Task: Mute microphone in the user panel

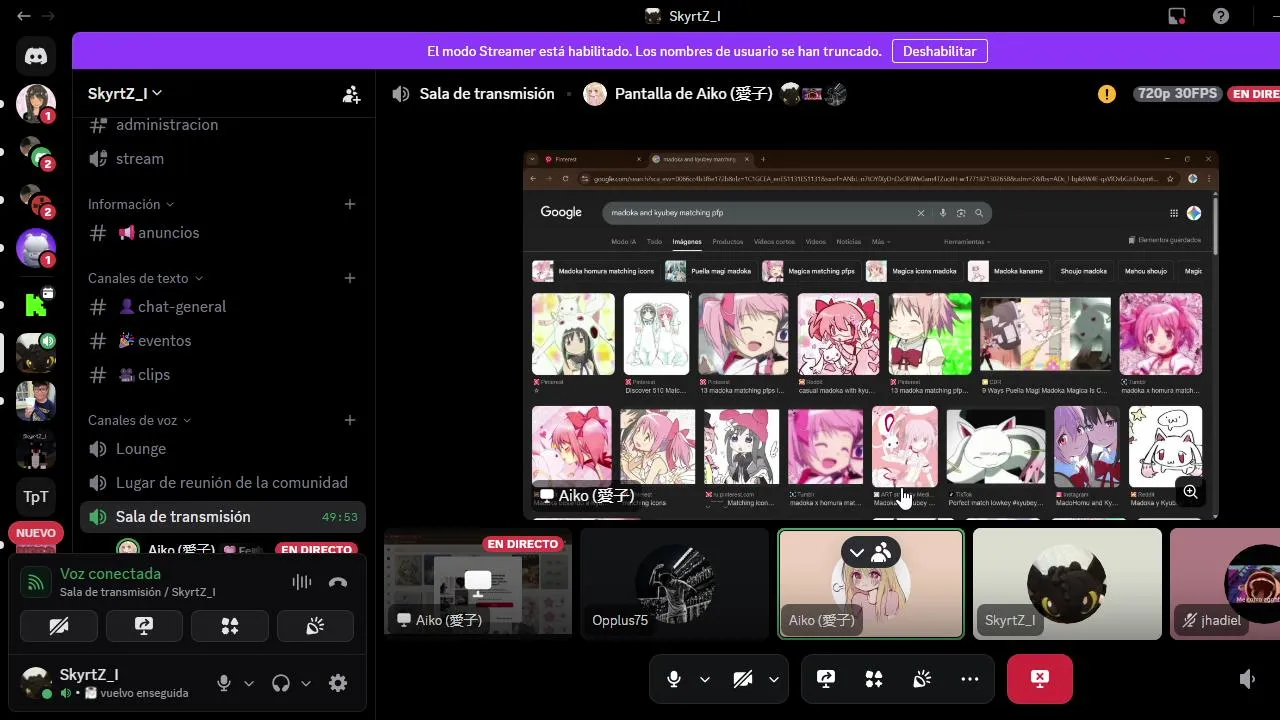Action: 224,683
